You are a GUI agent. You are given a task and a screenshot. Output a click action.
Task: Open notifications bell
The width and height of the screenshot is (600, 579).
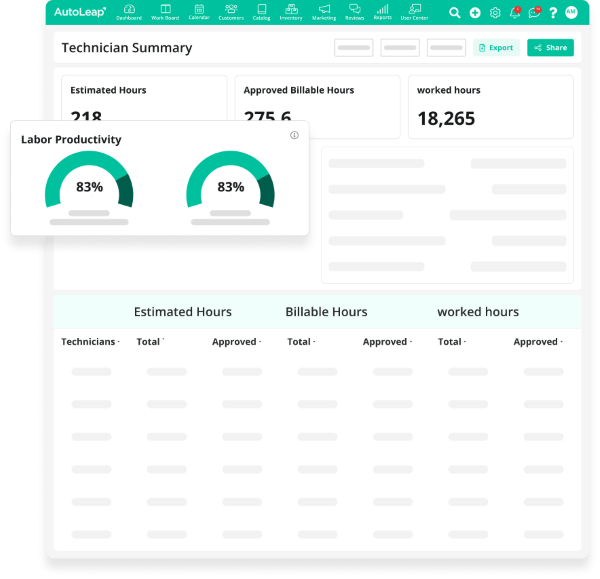click(x=515, y=13)
